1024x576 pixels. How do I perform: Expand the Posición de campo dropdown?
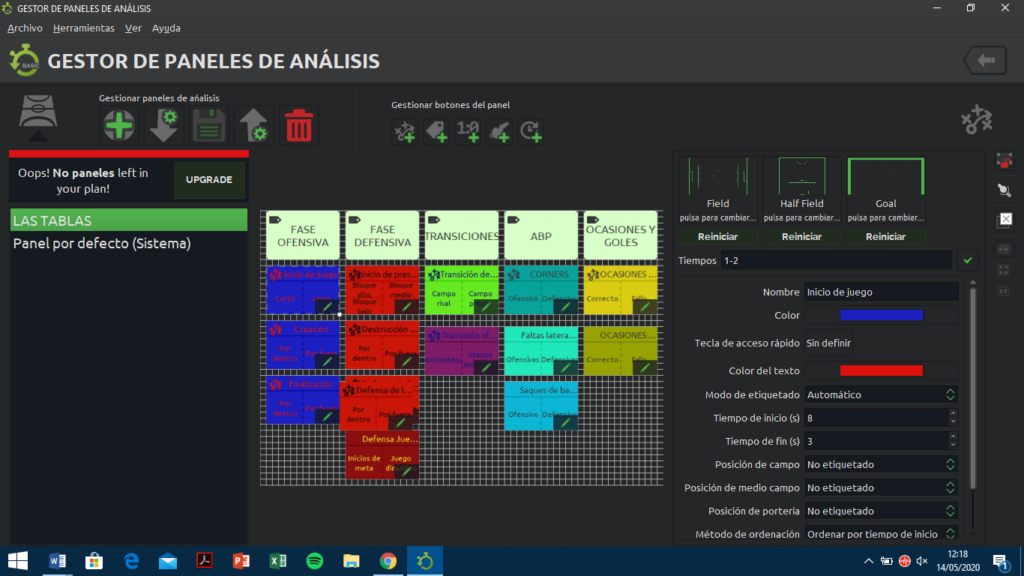pyautogui.click(x=880, y=464)
